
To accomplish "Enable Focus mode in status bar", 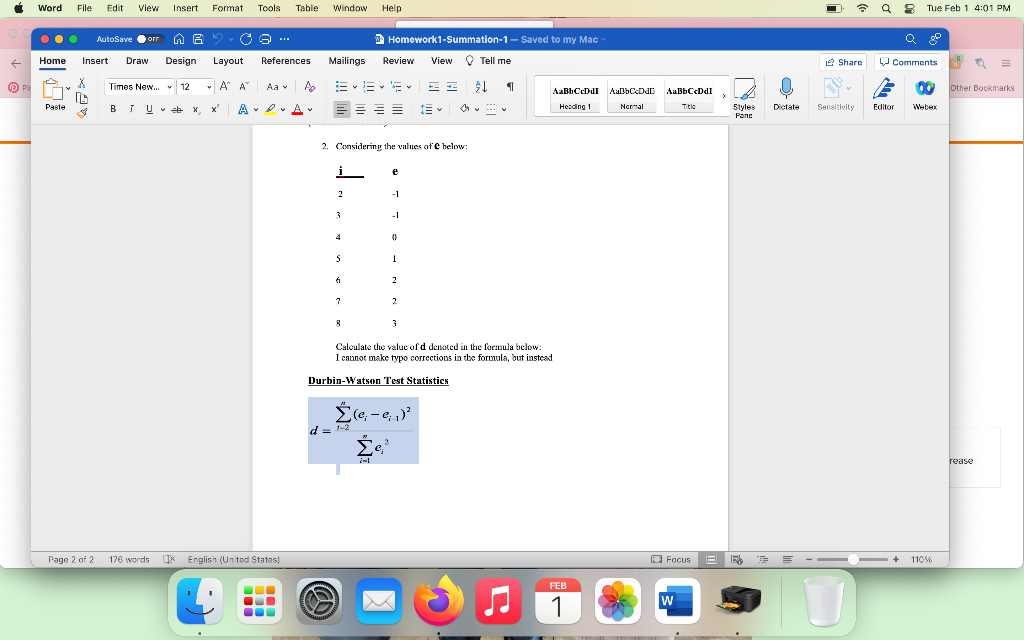I will (x=671, y=559).
